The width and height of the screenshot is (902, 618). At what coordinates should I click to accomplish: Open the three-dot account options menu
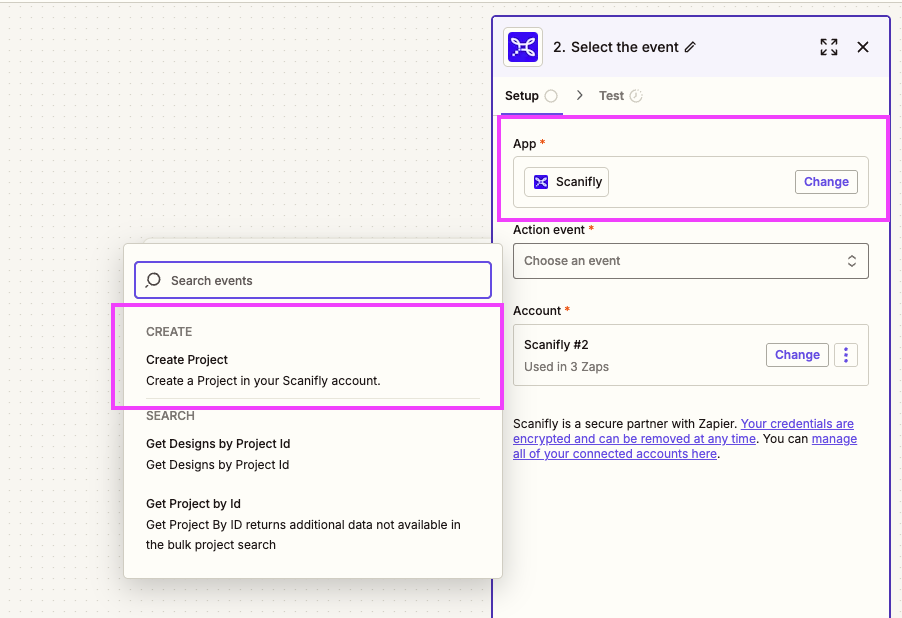846,355
